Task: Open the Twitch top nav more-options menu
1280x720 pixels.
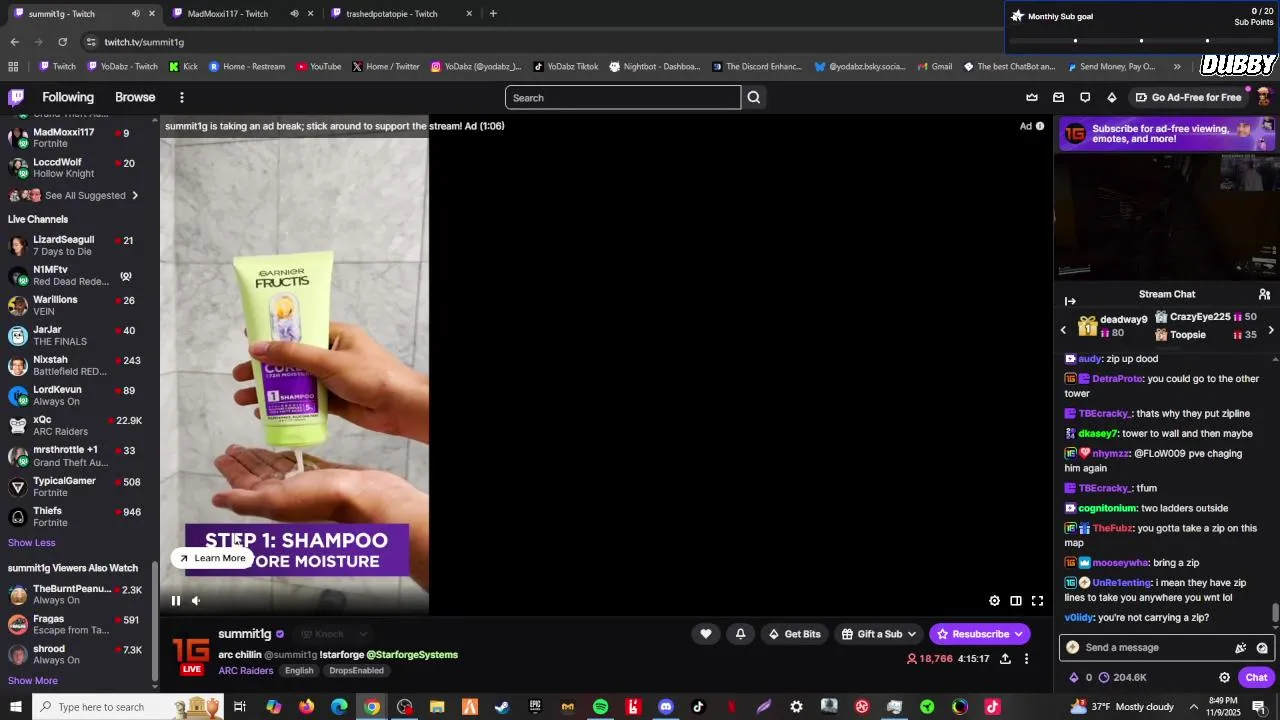Action: (x=181, y=97)
